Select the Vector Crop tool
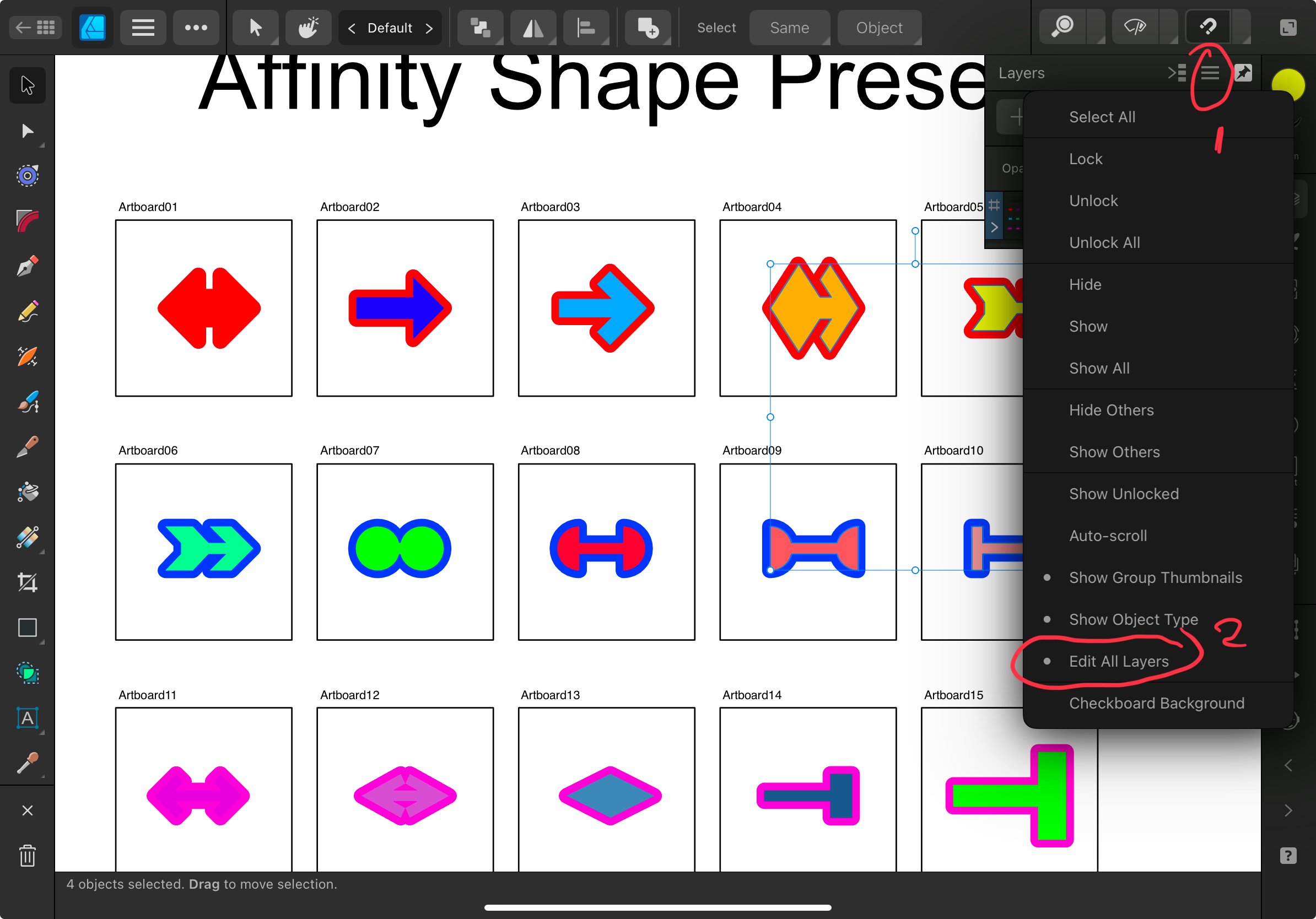 27,582
